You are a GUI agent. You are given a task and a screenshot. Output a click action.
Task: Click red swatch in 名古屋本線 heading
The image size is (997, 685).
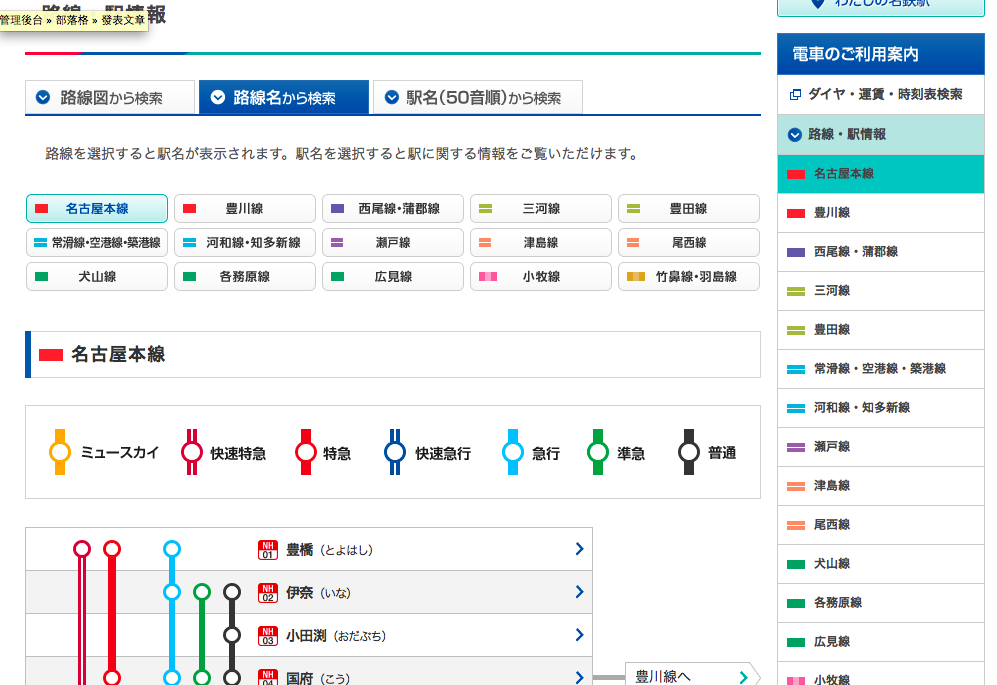click(x=51, y=355)
